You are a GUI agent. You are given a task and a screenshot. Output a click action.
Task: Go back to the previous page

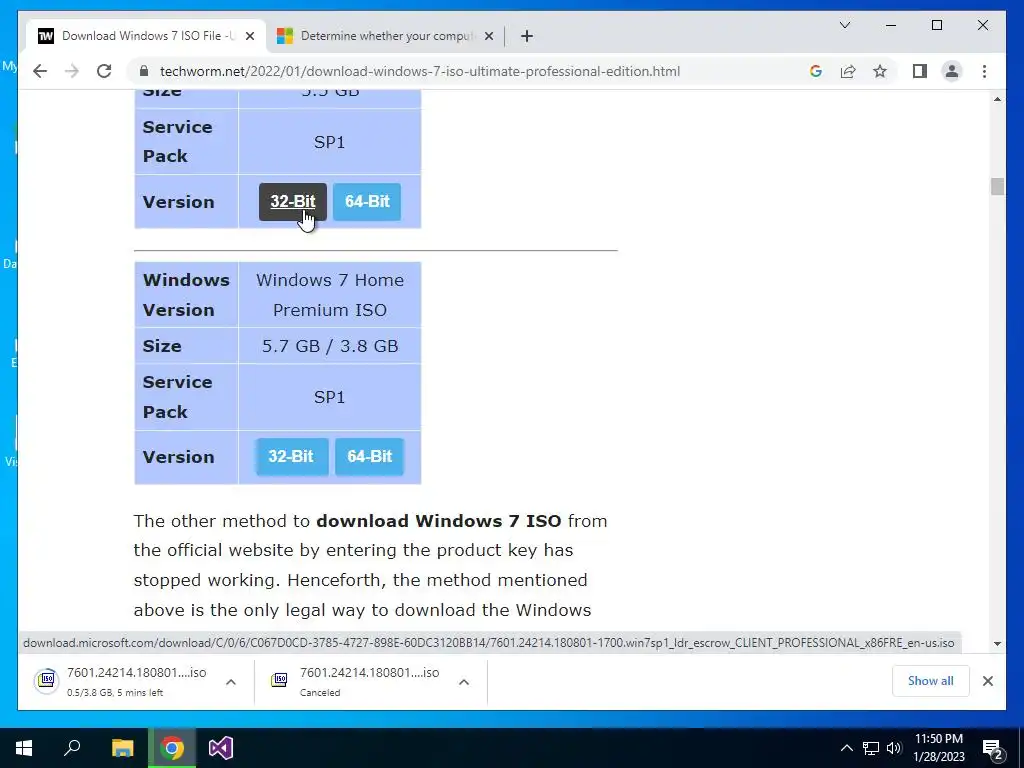click(40, 71)
